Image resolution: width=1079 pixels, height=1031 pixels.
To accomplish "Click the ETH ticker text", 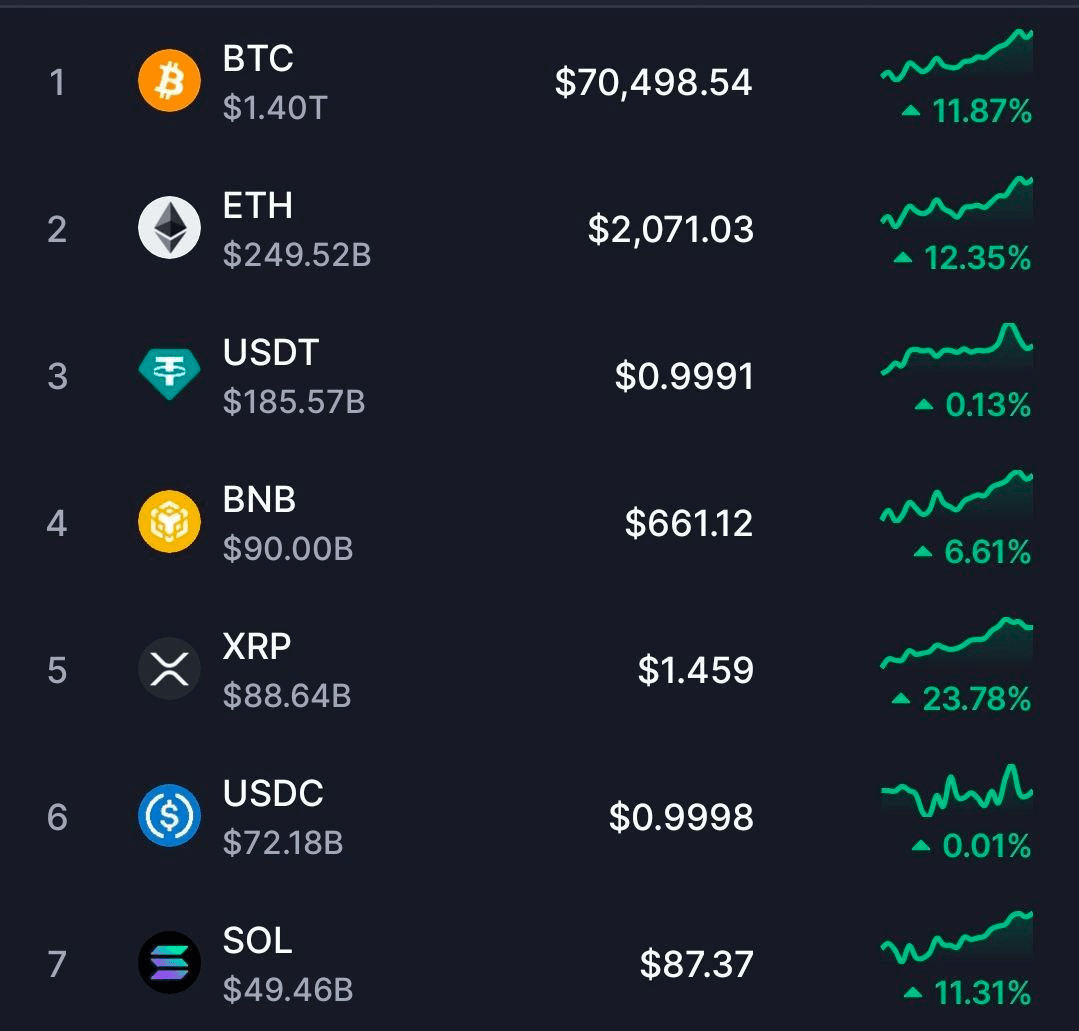I will point(258,207).
